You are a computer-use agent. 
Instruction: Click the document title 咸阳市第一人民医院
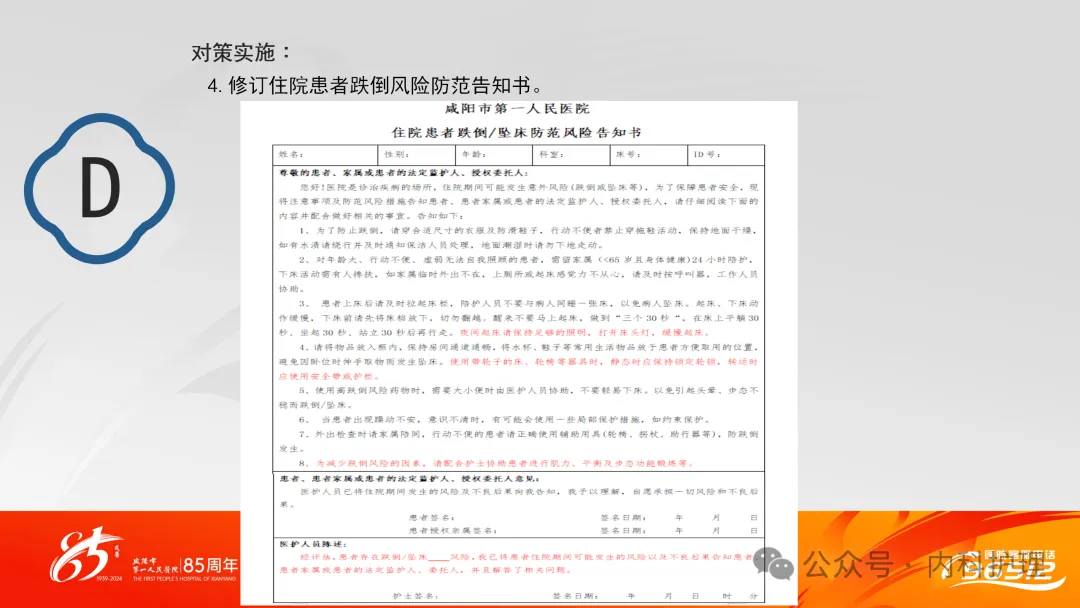[517, 109]
